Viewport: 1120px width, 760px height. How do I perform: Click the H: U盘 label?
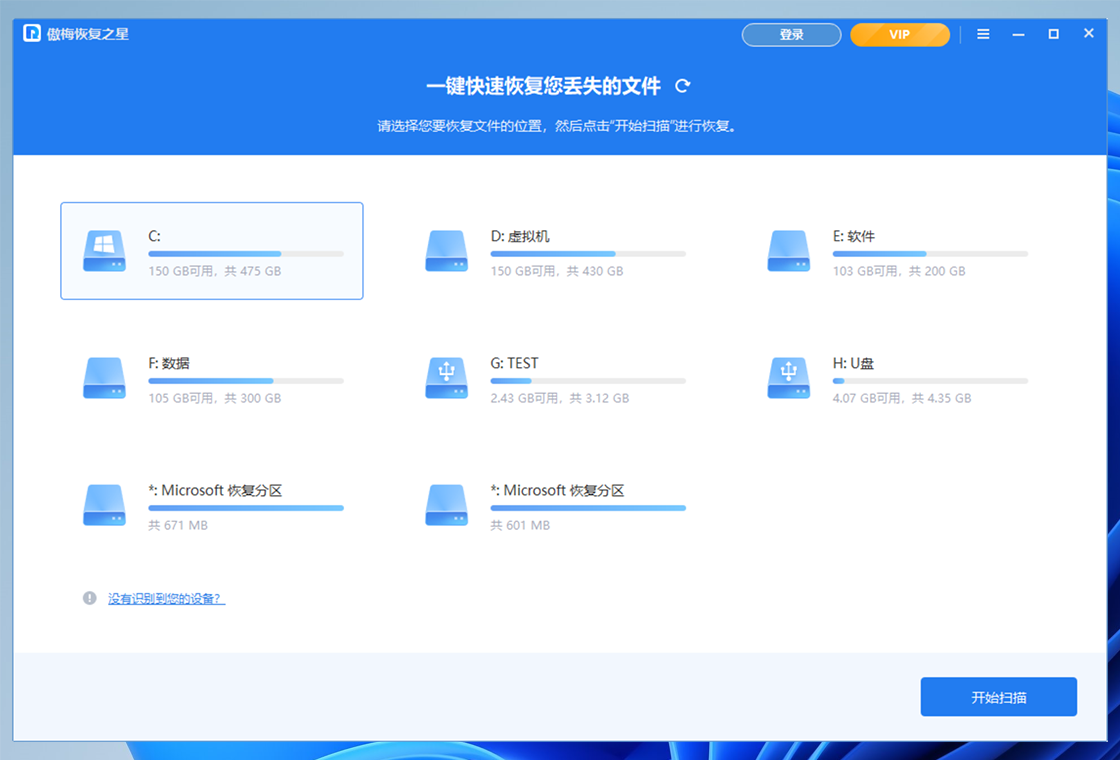853,364
